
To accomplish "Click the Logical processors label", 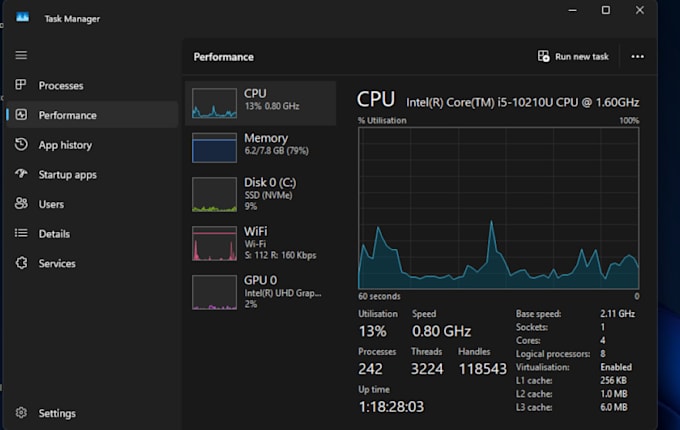I will pos(552,354).
